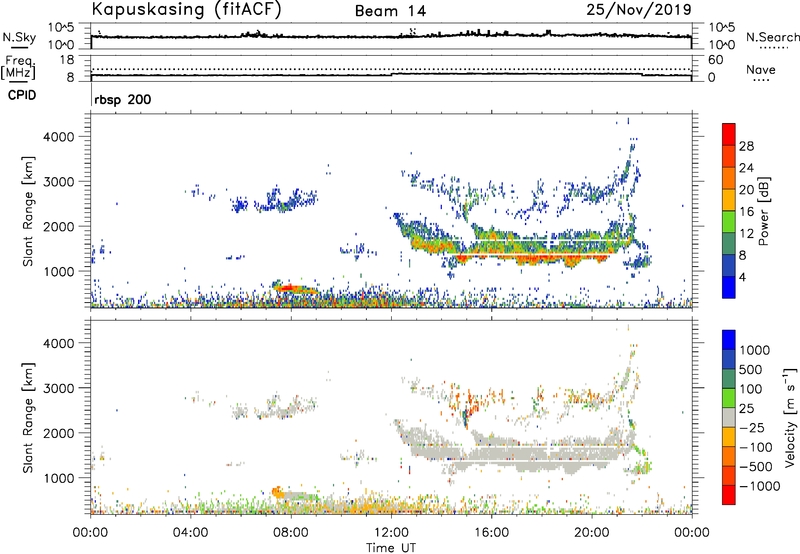The height and width of the screenshot is (554, 800).
Task: Click the 60 tick on Nave axis
Action: pyautogui.click(x=715, y=60)
